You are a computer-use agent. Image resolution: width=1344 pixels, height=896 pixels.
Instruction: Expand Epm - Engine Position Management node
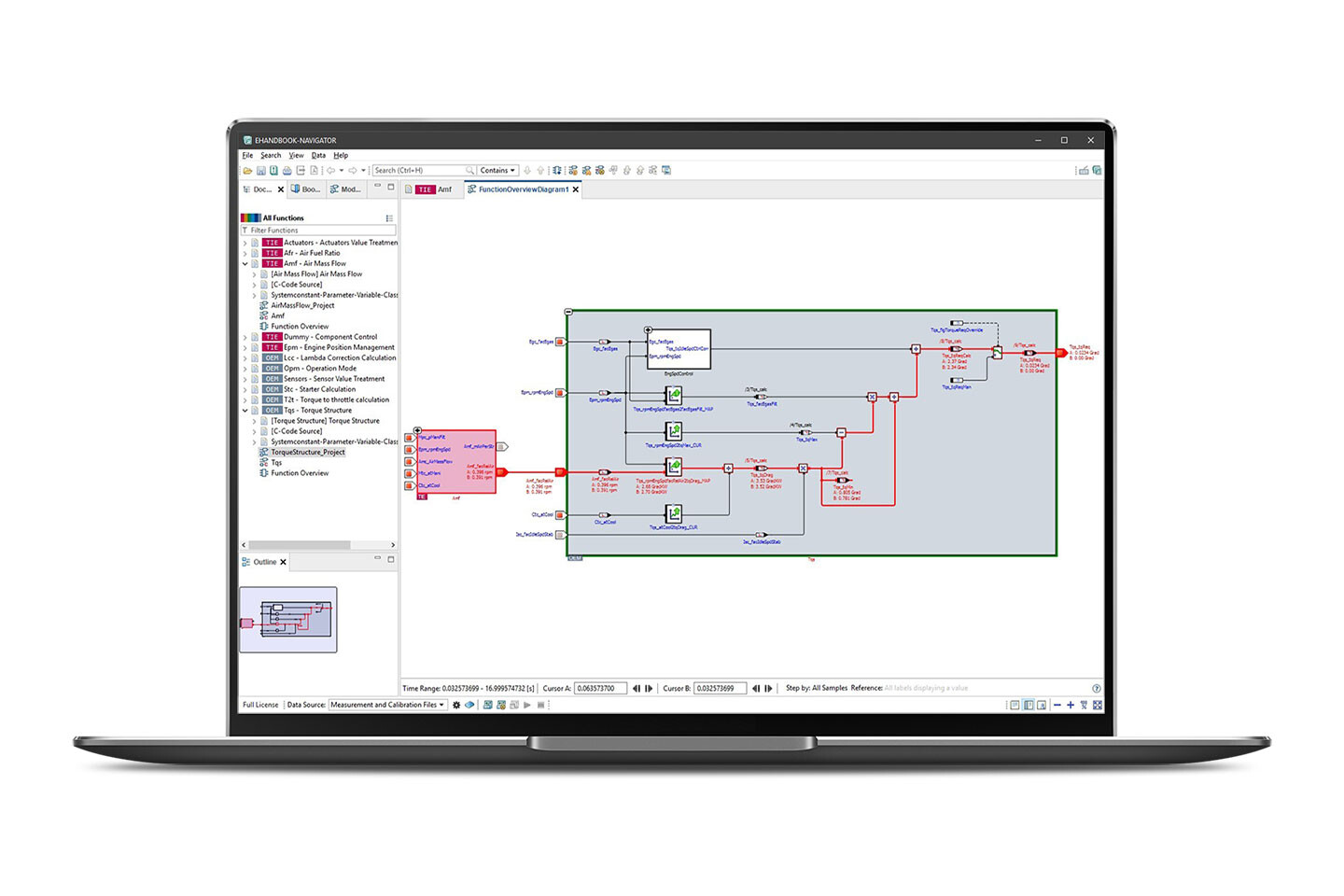tap(245, 347)
